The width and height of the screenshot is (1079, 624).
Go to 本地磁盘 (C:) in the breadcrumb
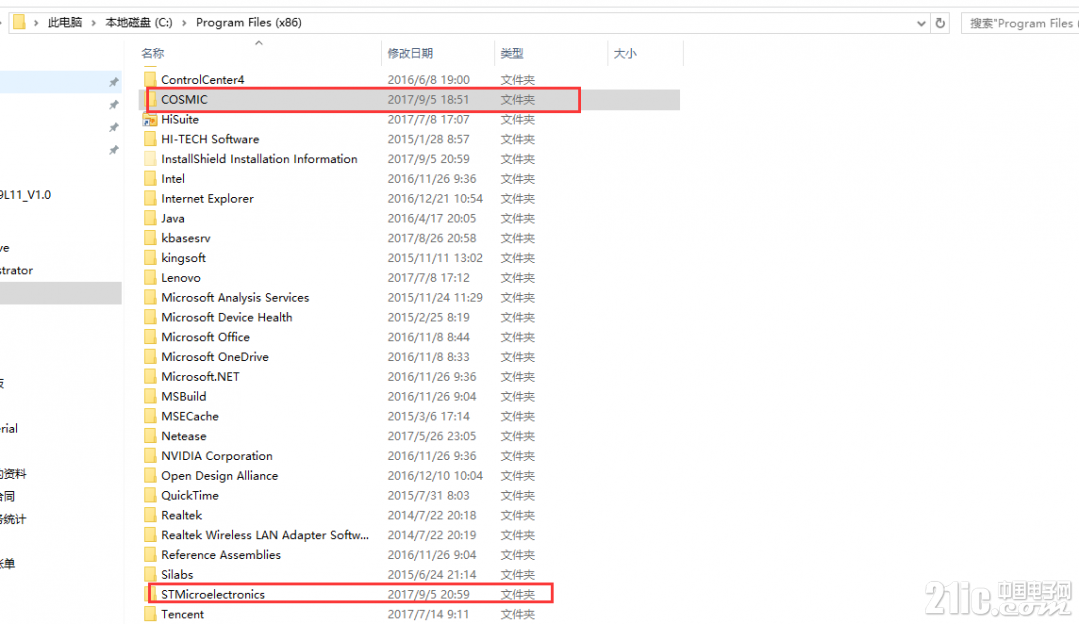pos(138,23)
